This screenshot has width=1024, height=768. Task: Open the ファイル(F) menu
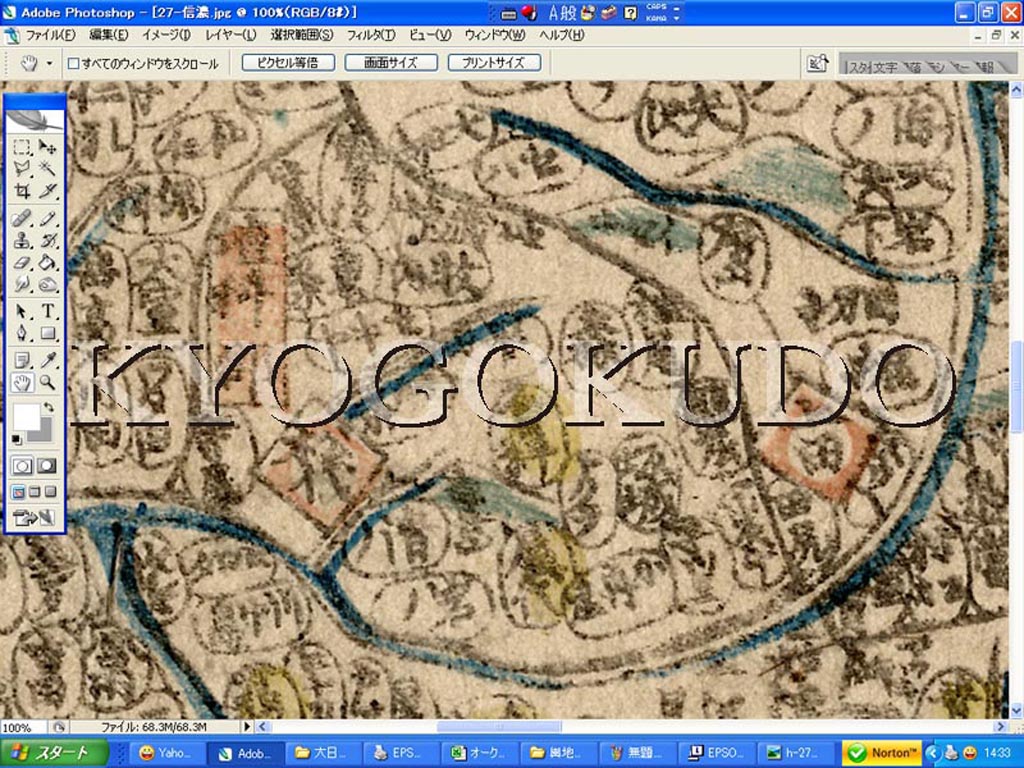[x=50, y=35]
